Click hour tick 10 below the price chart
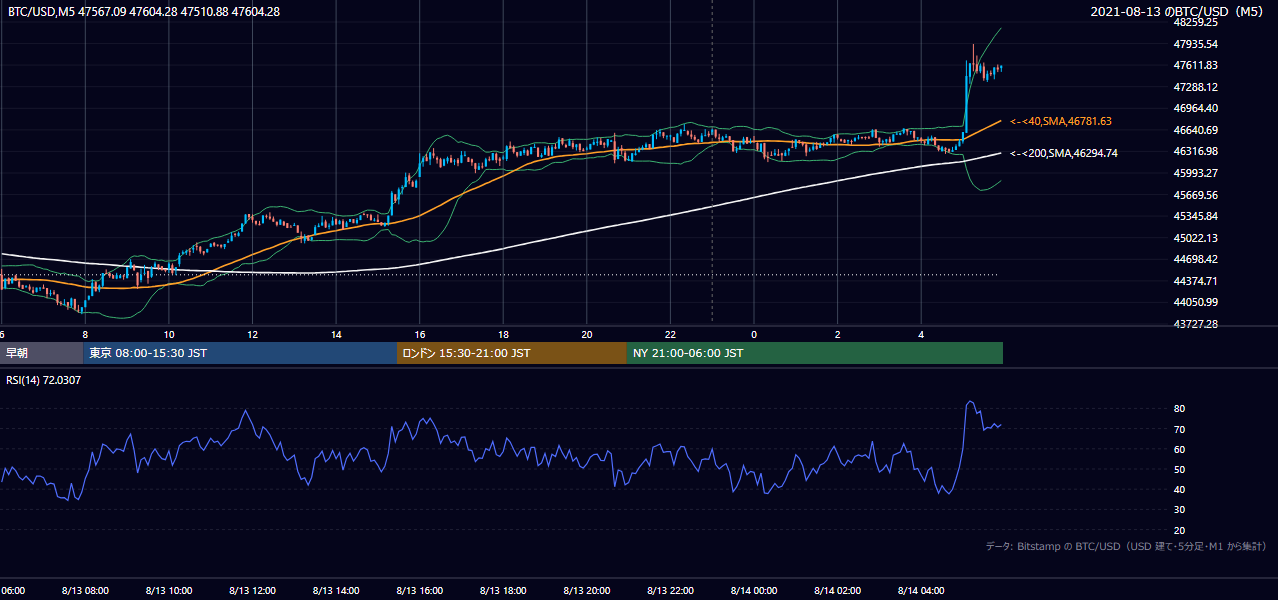1278x600 pixels. pyautogui.click(x=169, y=334)
